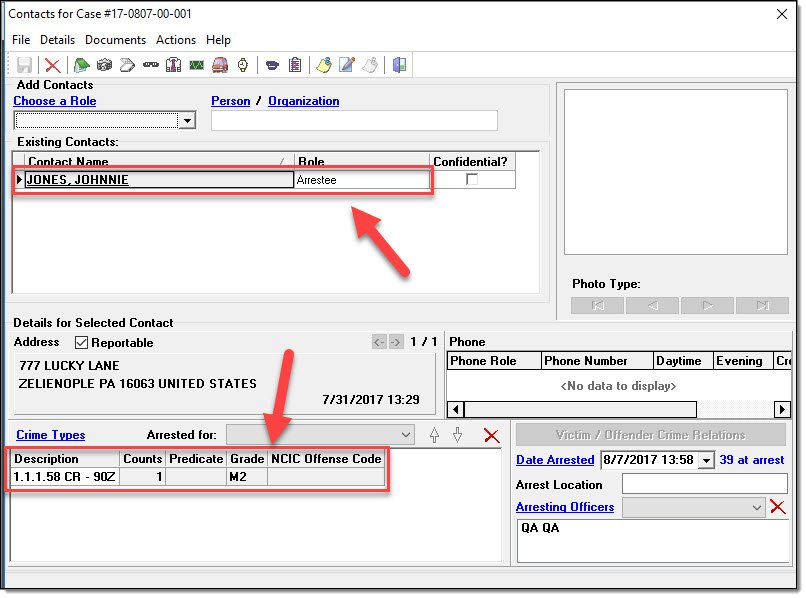Click the police cap officer toolbar icon
The width and height of the screenshot is (806, 598).
[x=272, y=66]
